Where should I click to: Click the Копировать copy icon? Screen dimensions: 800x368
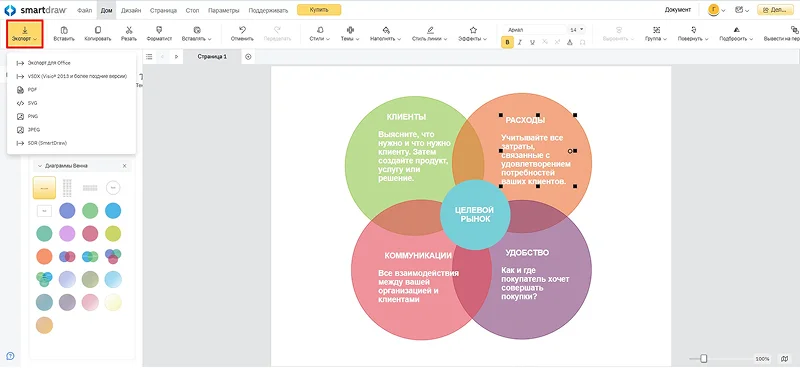[x=98, y=30]
